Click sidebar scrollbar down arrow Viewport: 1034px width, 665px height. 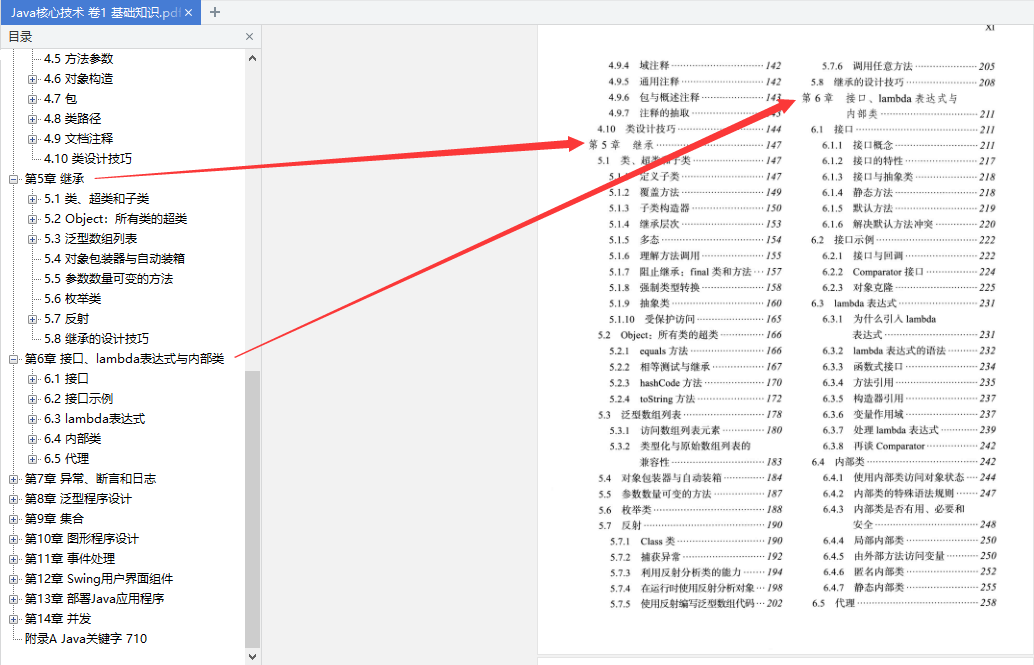pos(253,656)
